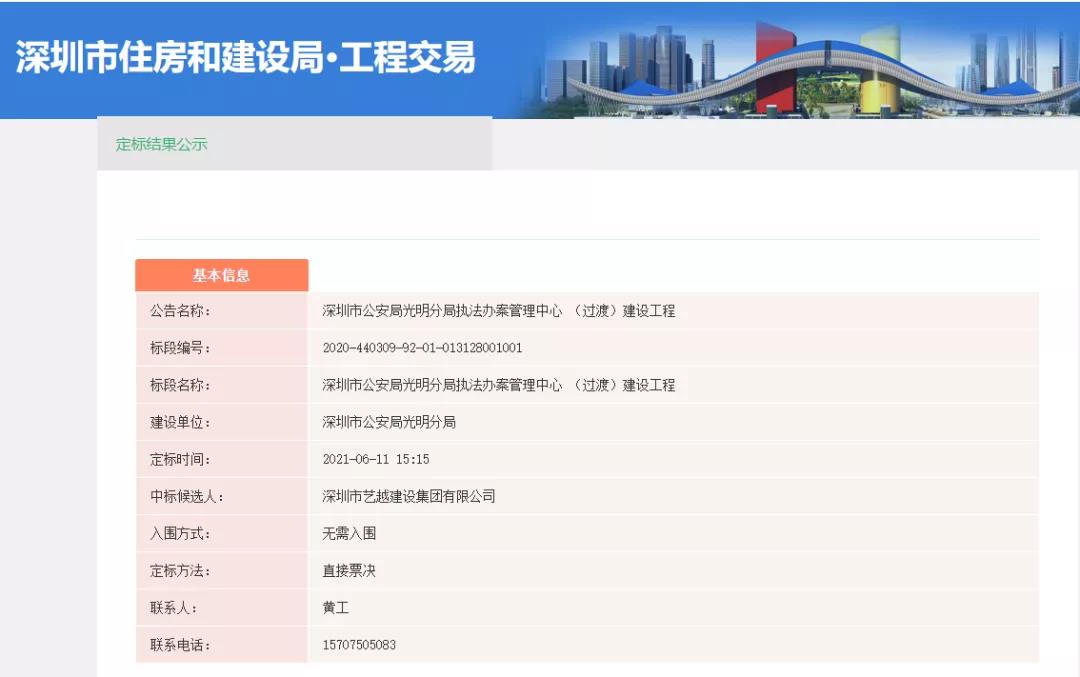1080x677 pixels.
Task: Select the date 2021-06-11 15:15
Action: [376, 459]
